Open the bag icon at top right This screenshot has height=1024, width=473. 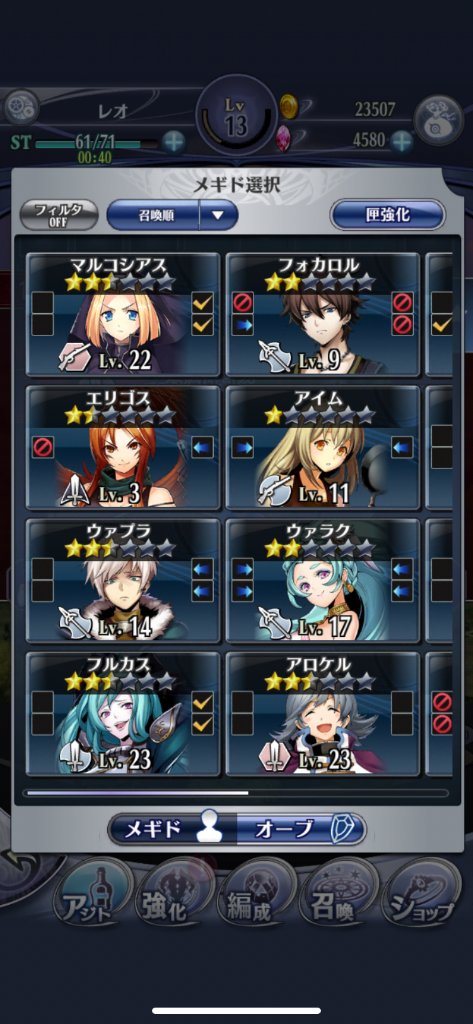[x=438, y=119]
